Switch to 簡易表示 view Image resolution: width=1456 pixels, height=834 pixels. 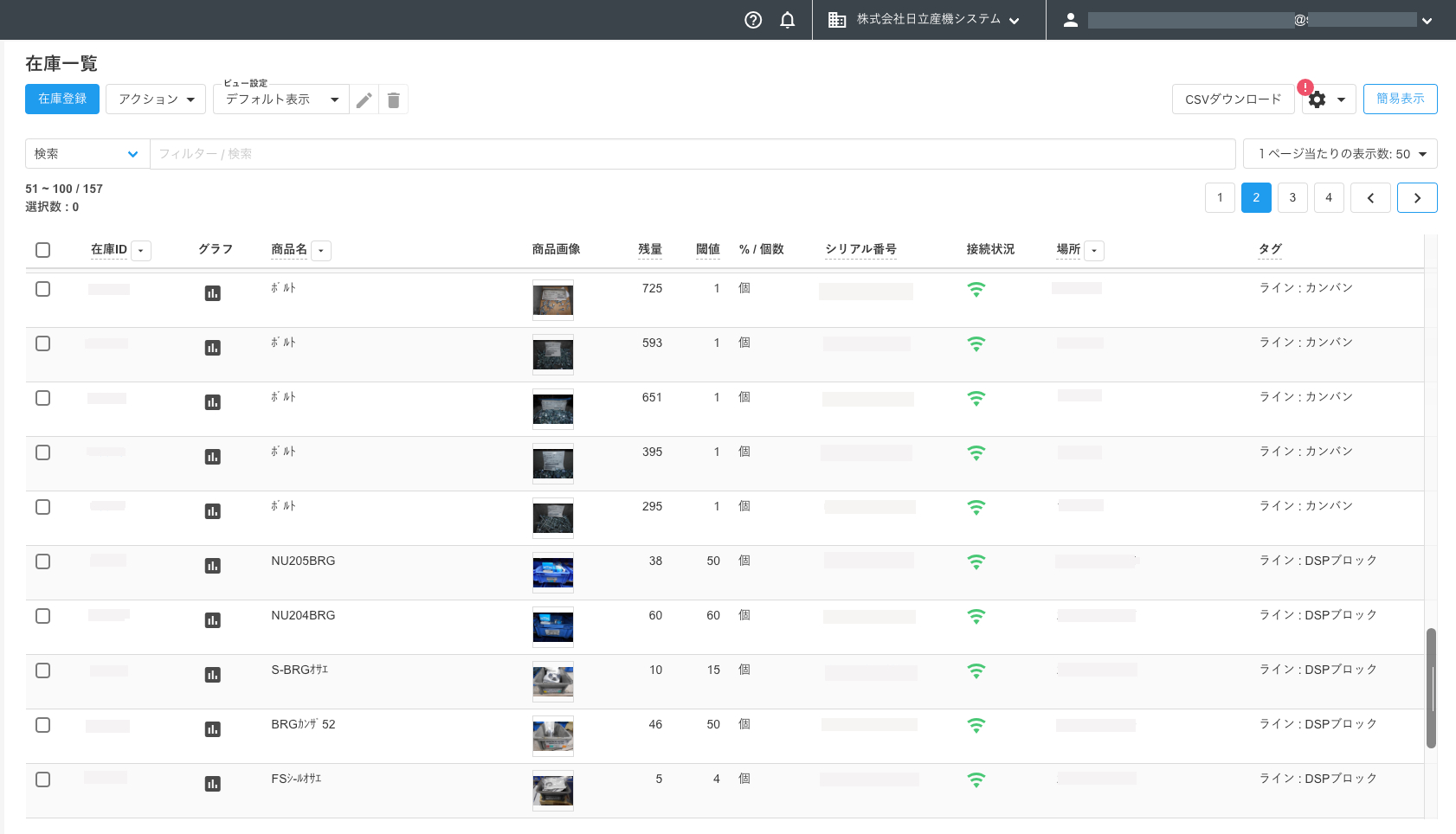pyautogui.click(x=1400, y=99)
